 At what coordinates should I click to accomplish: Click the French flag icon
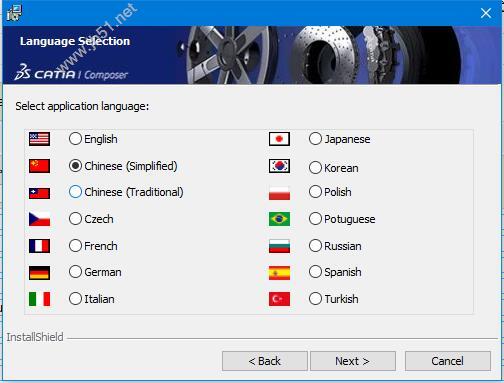(39, 246)
